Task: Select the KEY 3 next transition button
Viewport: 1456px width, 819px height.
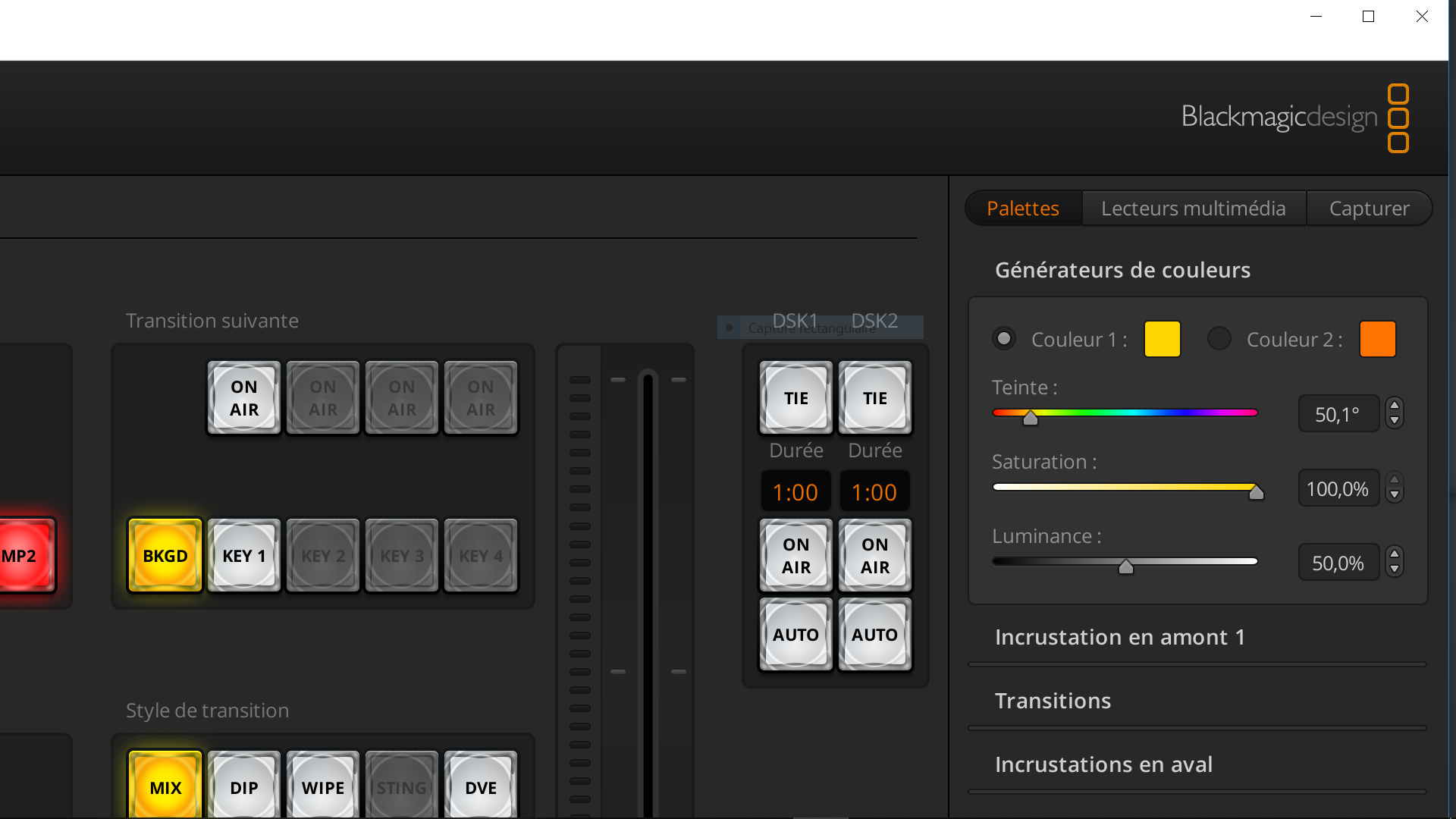Action: click(402, 556)
